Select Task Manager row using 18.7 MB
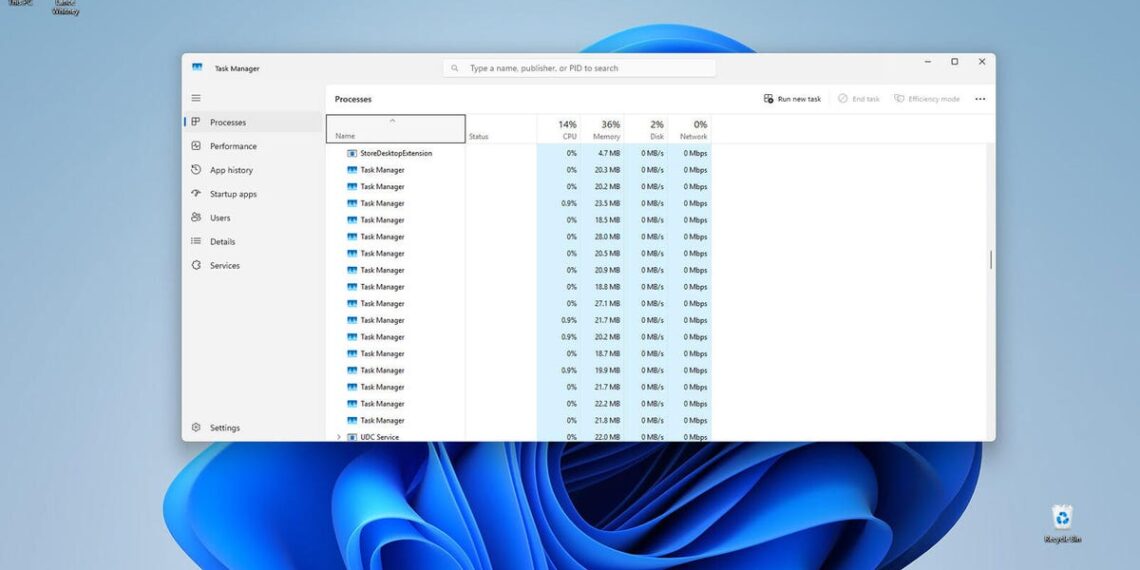 [518, 354]
